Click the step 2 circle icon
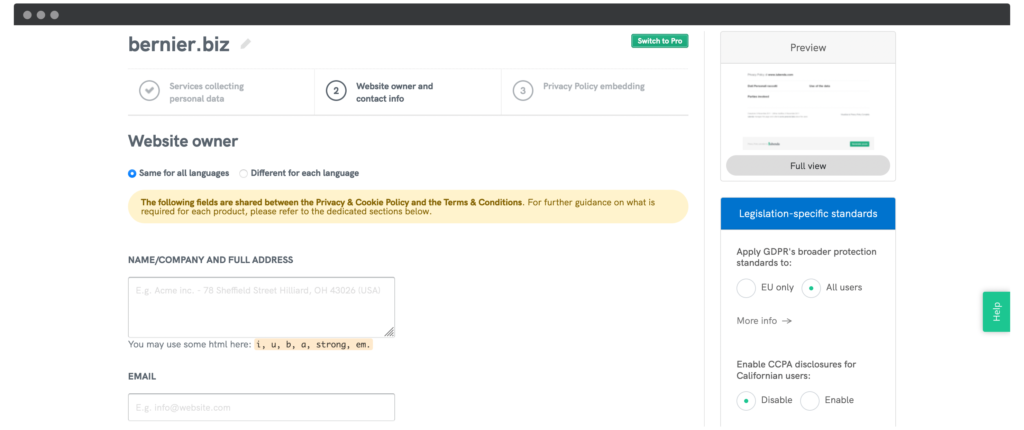Image resolution: width=1024 pixels, height=430 pixels. point(336,91)
